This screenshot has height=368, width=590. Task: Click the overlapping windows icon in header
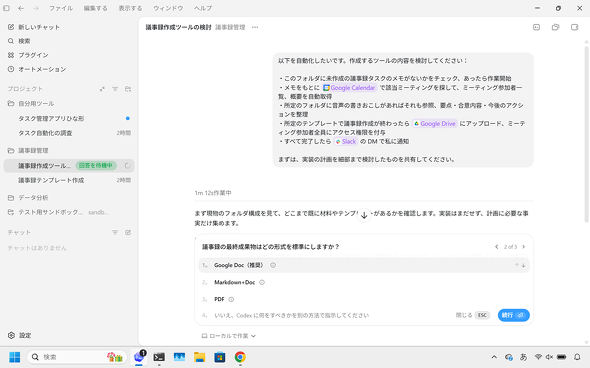(x=555, y=27)
